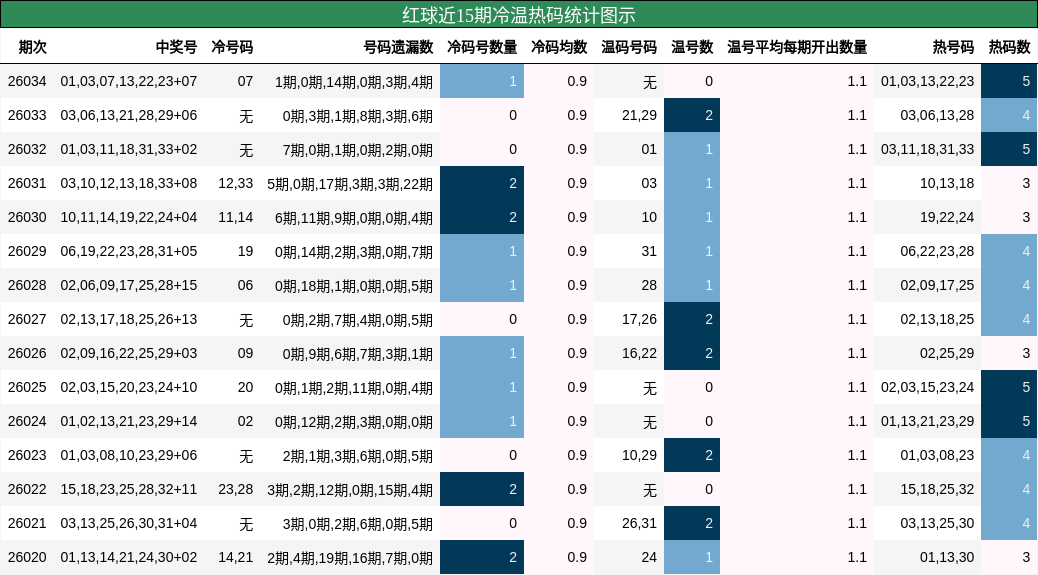The width and height of the screenshot is (1038, 575).
Task: Click the title 红球近15期冷温热码统计图示
Action: tap(518, 15)
